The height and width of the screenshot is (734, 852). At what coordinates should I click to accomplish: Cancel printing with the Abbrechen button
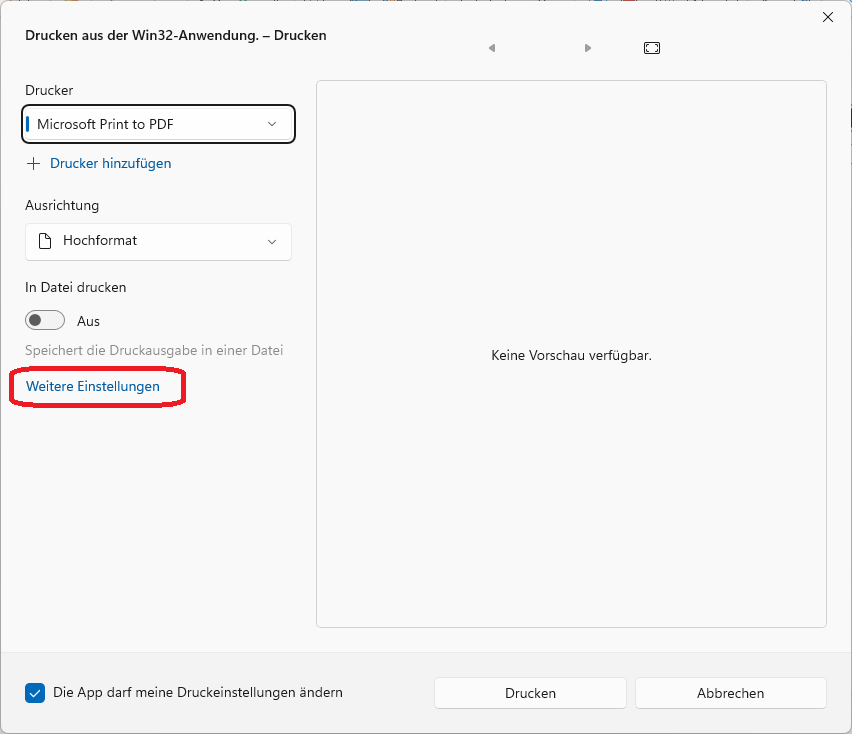pos(730,693)
